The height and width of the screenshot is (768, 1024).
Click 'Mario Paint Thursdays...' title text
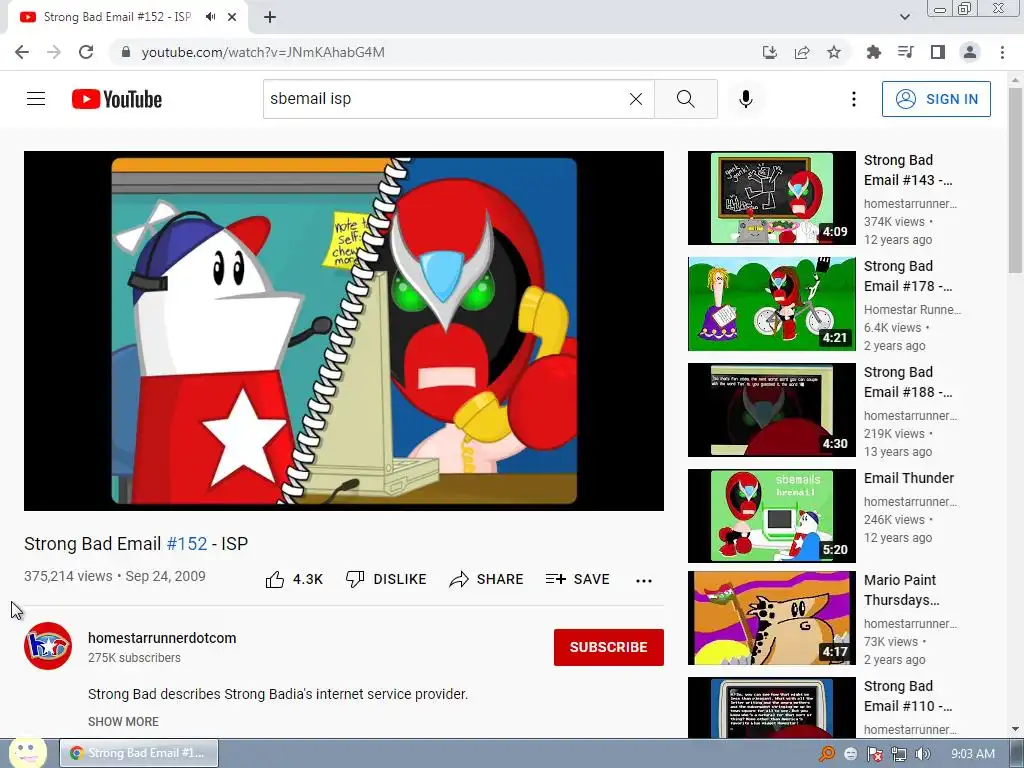[x=902, y=590]
